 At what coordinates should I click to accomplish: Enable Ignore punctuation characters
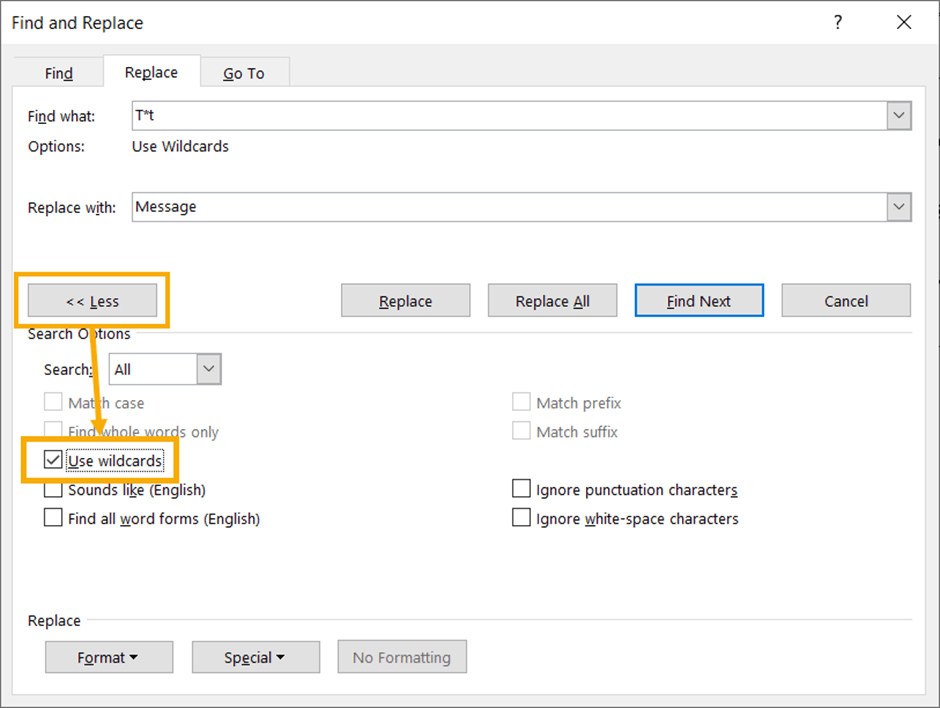(x=521, y=488)
